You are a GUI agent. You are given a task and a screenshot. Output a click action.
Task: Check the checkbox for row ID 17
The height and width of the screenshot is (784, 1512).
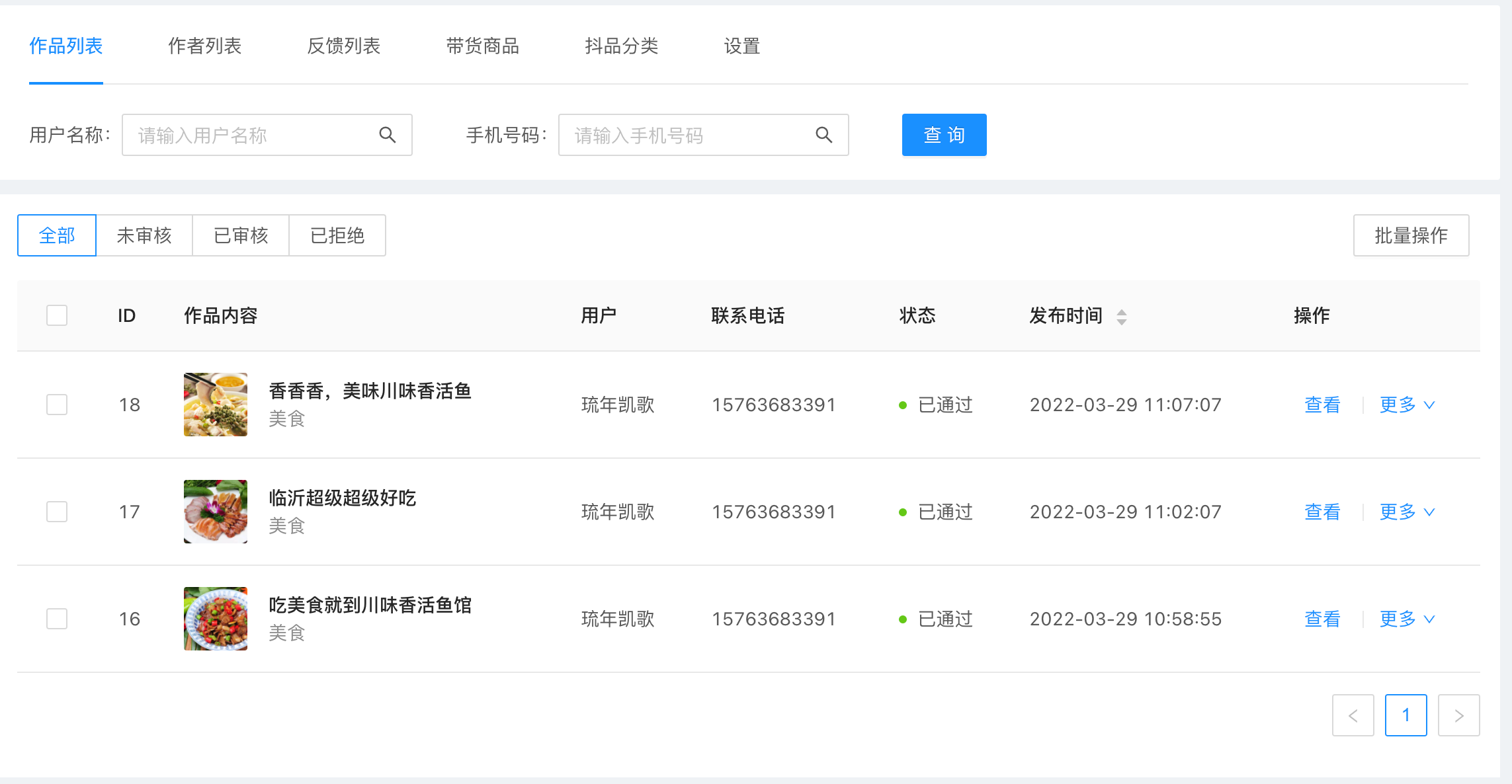click(57, 512)
